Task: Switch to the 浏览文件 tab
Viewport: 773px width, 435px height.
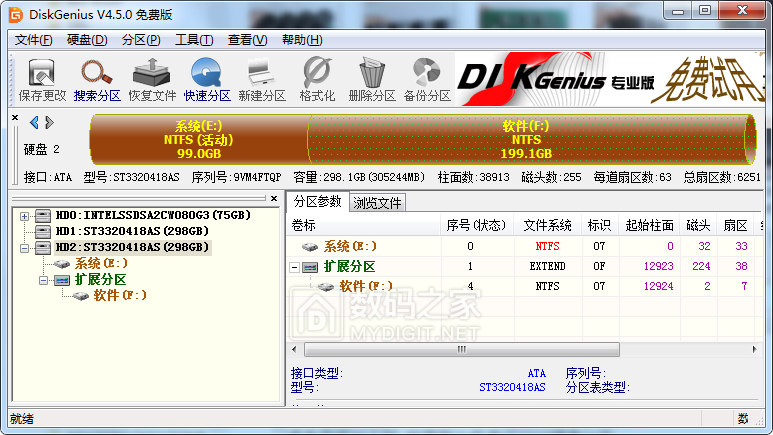Action: [377, 203]
